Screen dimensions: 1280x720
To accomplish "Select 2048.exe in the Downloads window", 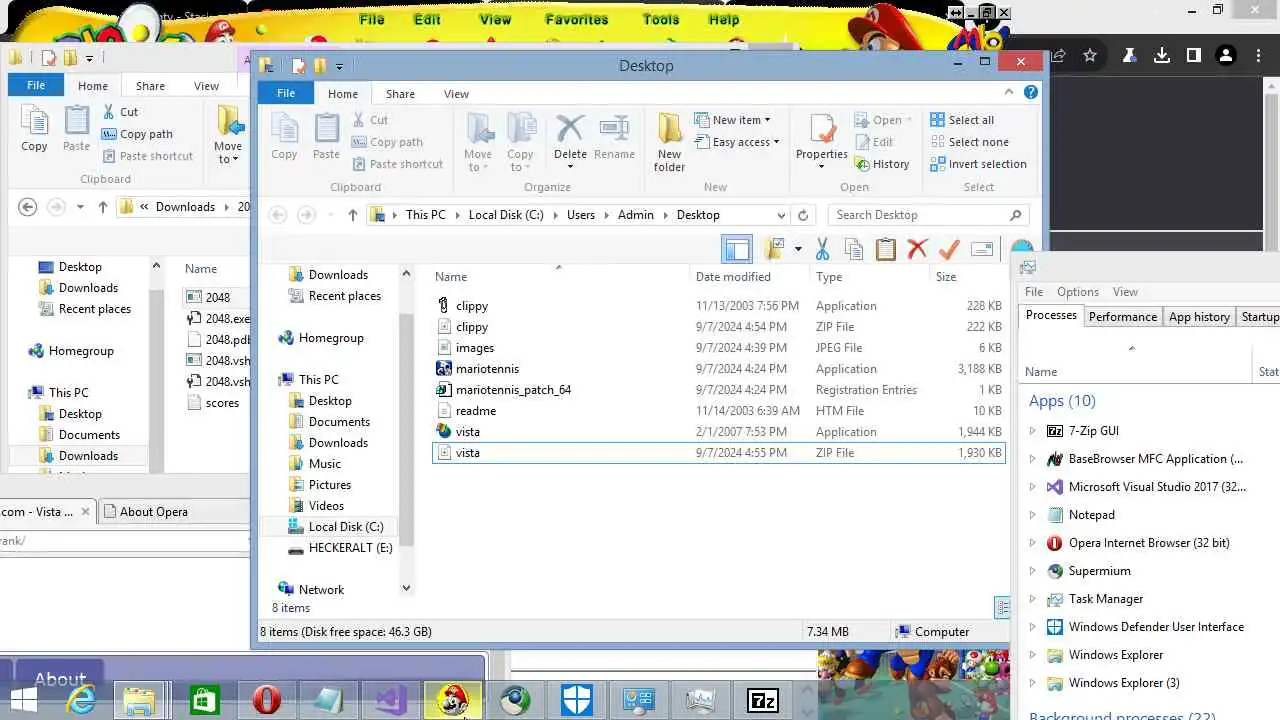I will pyautogui.click(x=219, y=319).
